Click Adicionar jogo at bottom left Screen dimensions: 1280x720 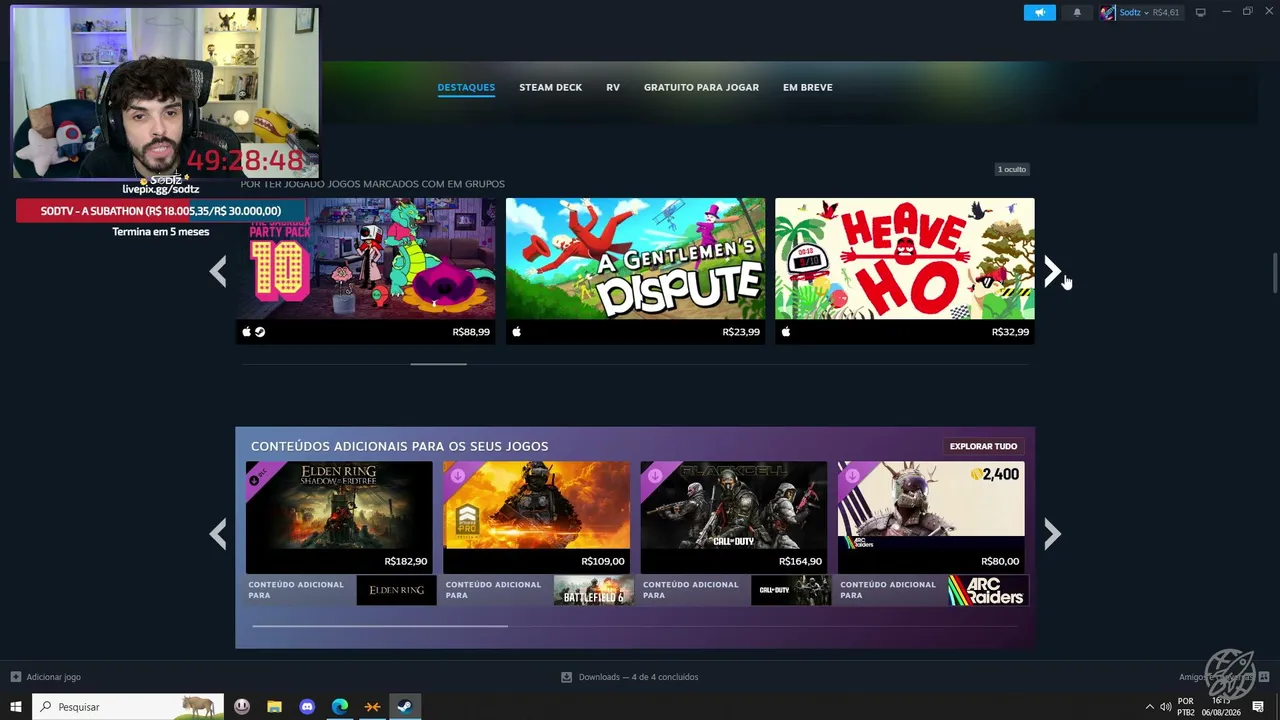46,677
